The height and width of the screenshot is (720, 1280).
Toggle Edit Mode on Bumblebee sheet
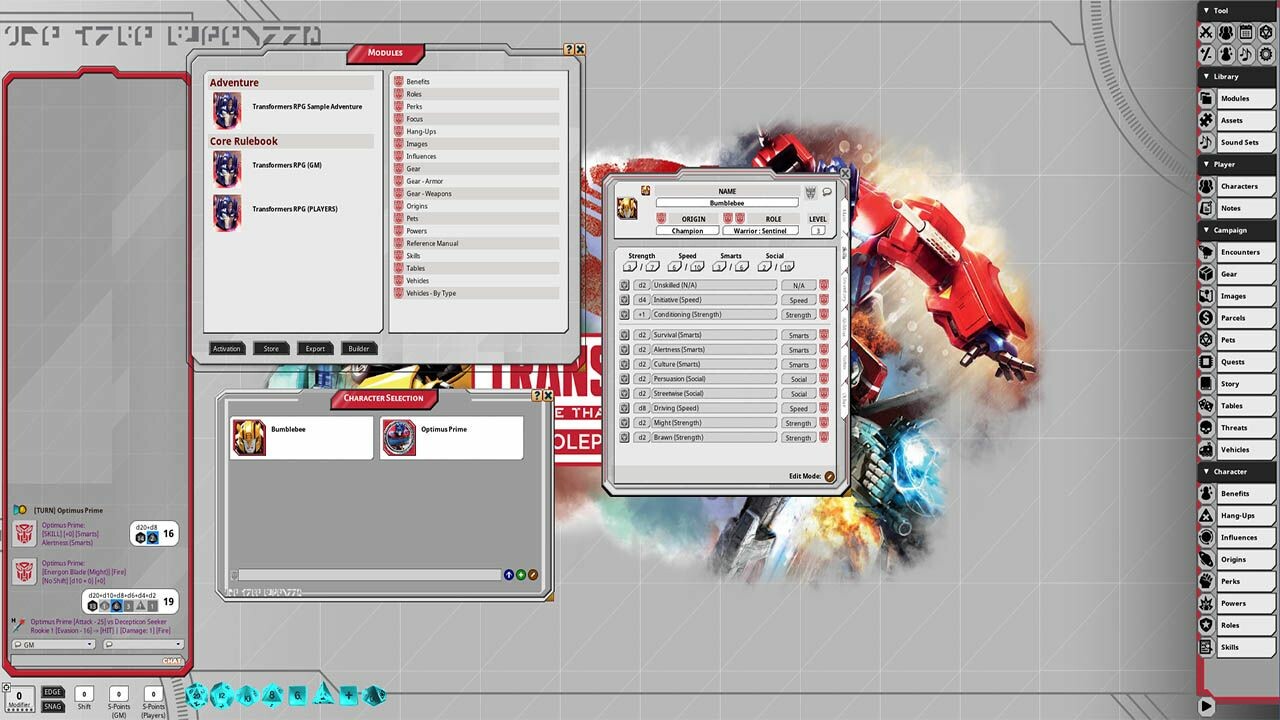pyautogui.click(x=829, y=476)
